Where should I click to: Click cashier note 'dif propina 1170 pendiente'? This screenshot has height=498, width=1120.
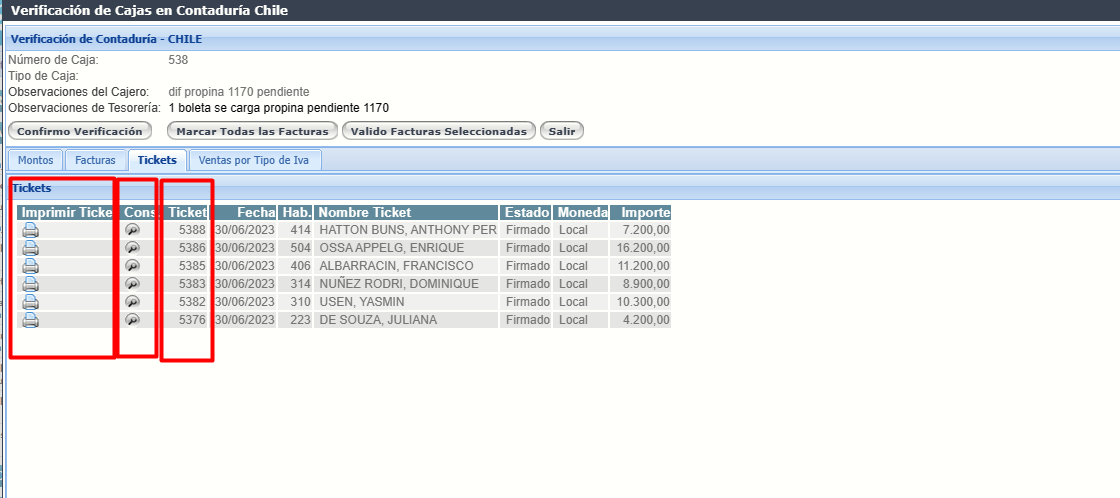pyautogui.click(x=239, y=92)
